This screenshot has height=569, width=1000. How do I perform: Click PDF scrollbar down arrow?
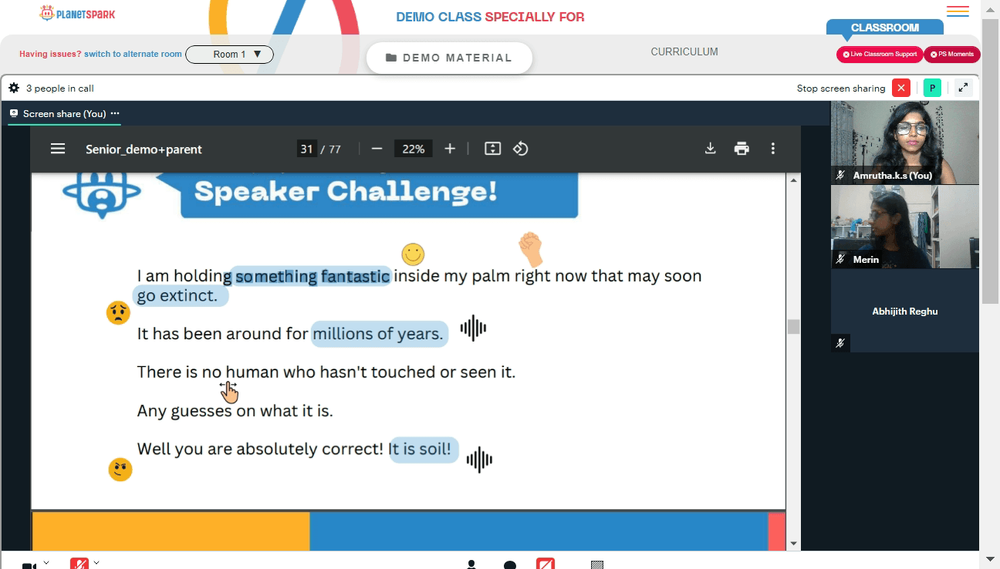click(x=793, y=543)
